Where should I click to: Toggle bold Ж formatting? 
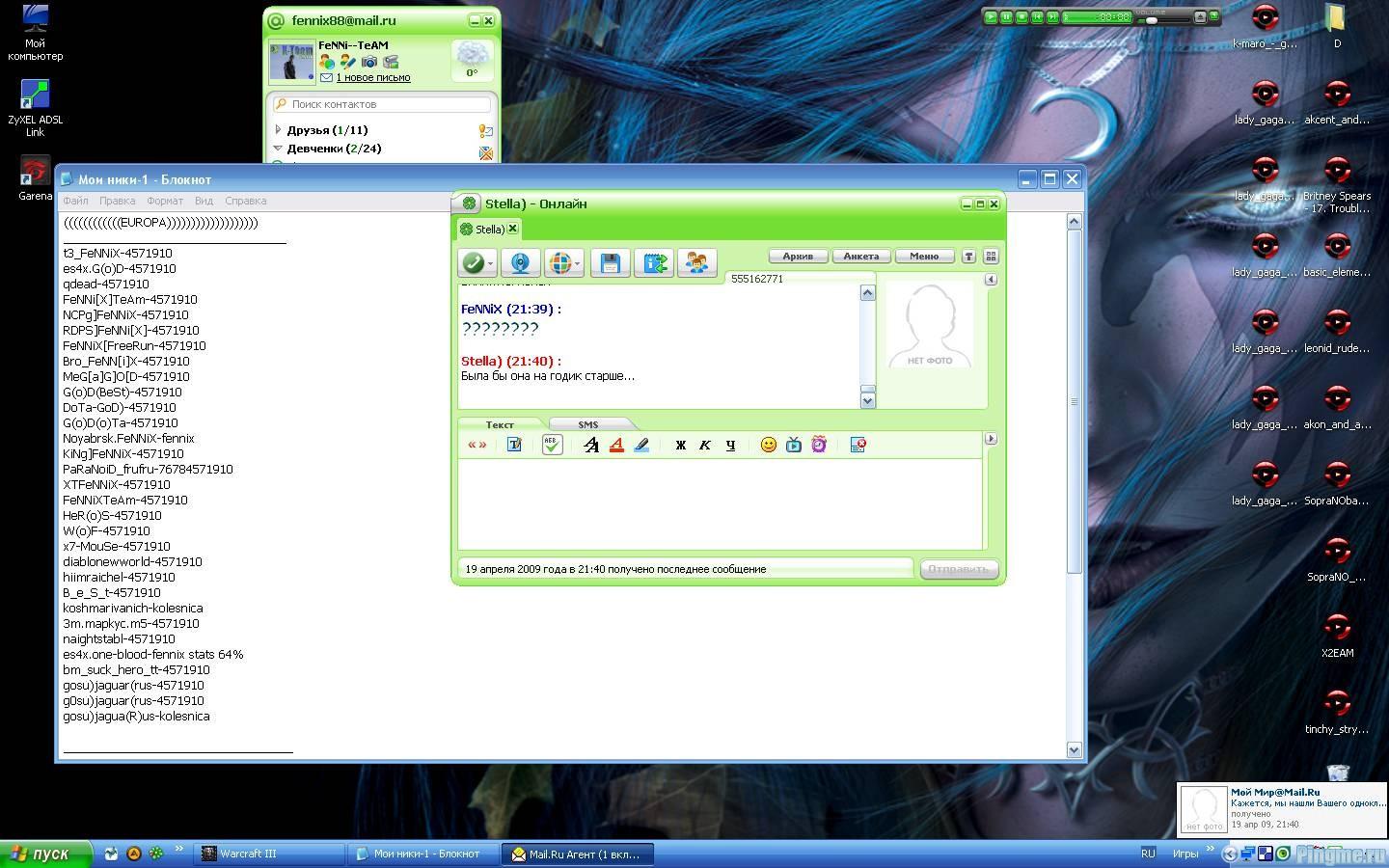tap(680, 445)
